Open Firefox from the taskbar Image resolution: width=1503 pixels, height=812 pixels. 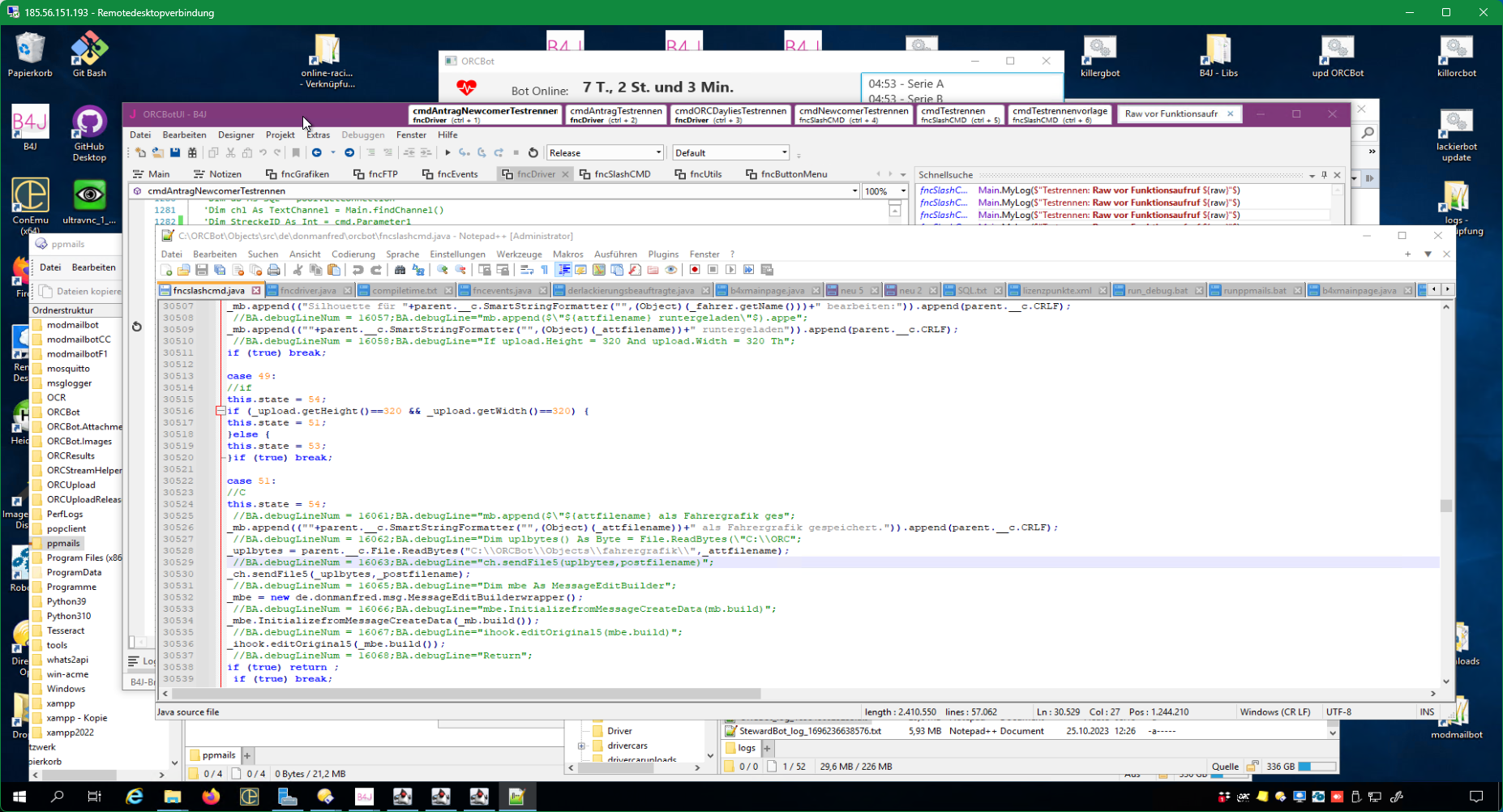[211, 797]
